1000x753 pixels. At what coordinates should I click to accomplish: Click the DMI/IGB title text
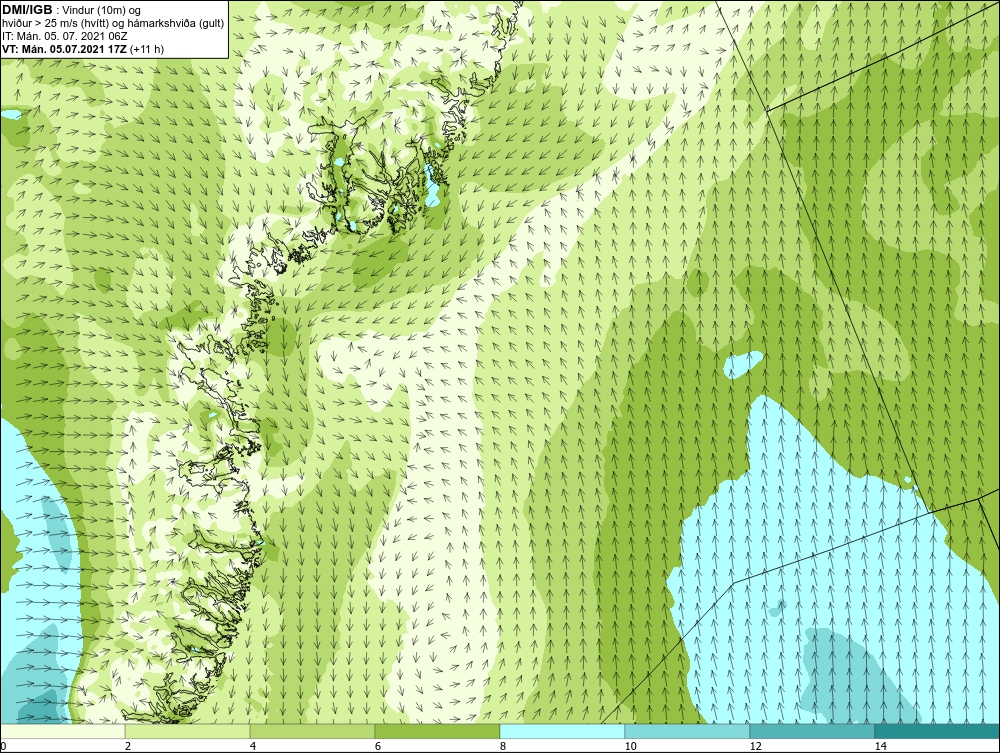coord(27,10)
